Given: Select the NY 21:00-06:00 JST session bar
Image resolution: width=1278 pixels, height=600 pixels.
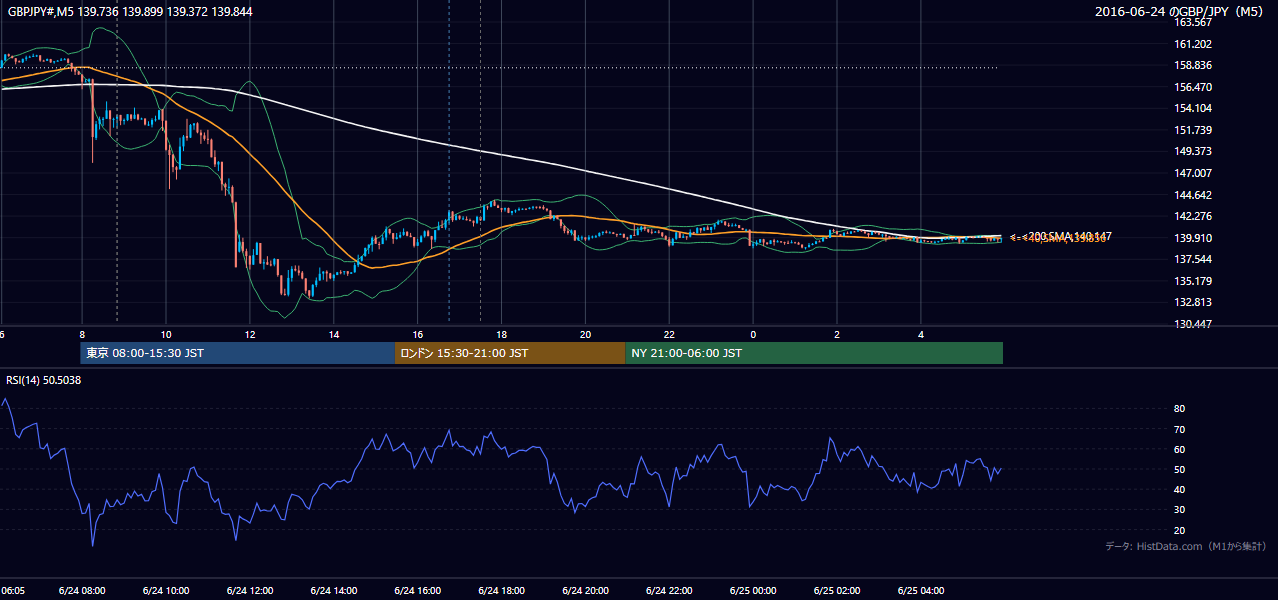Looking at the screenshot, I should [814, 353].
